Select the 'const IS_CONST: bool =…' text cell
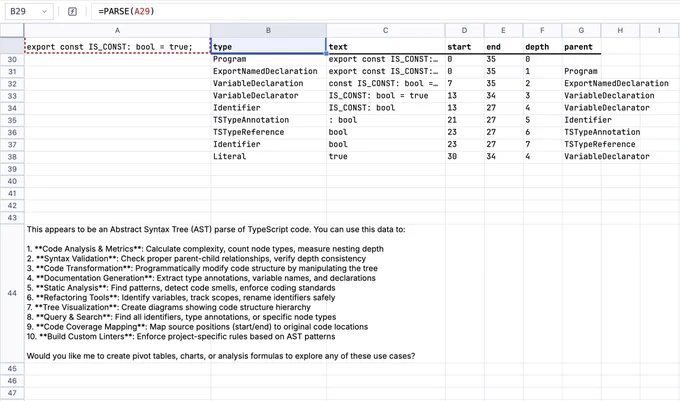 click(386, 84)
